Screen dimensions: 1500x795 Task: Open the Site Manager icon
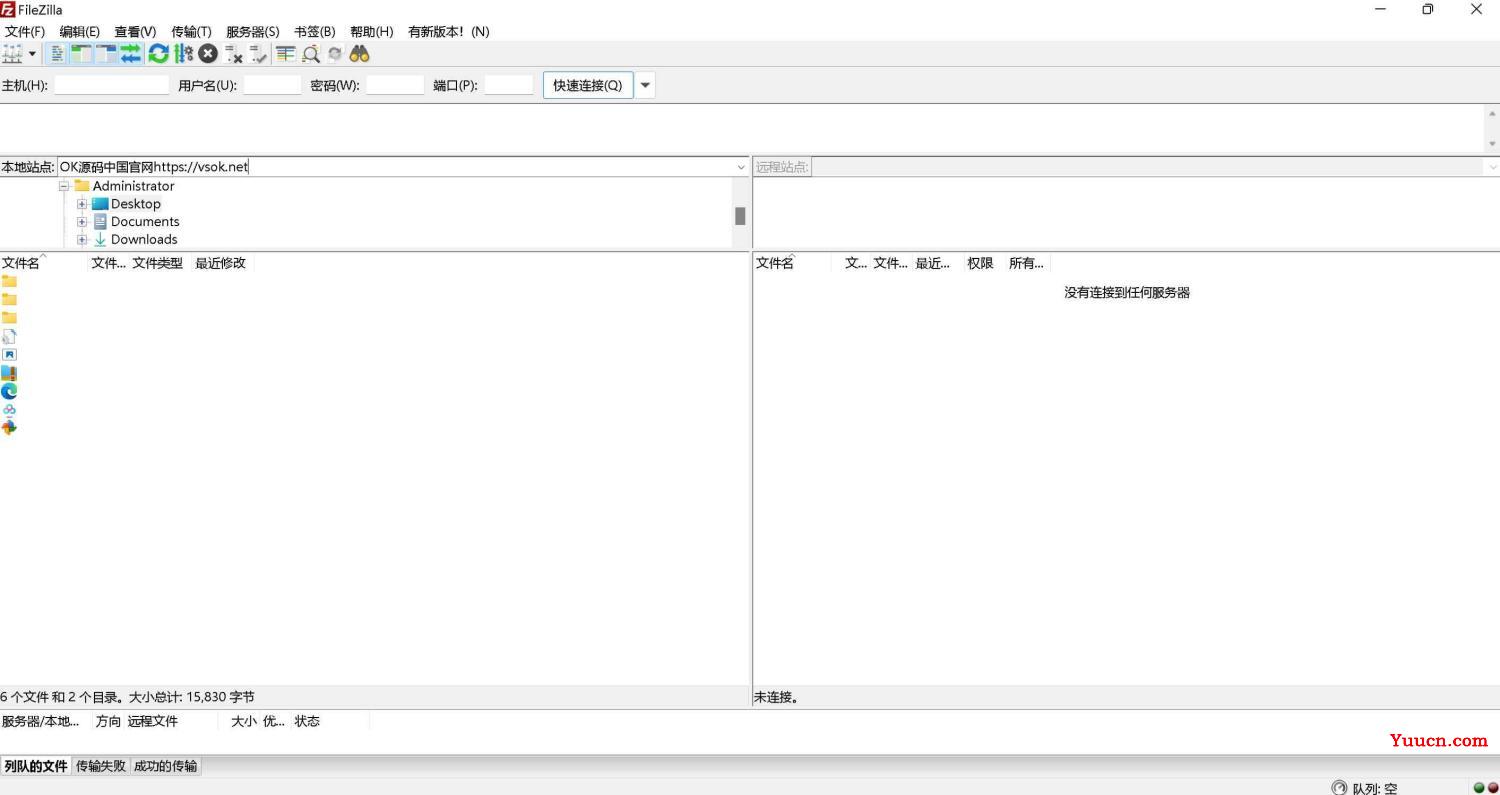click(12, 54)
